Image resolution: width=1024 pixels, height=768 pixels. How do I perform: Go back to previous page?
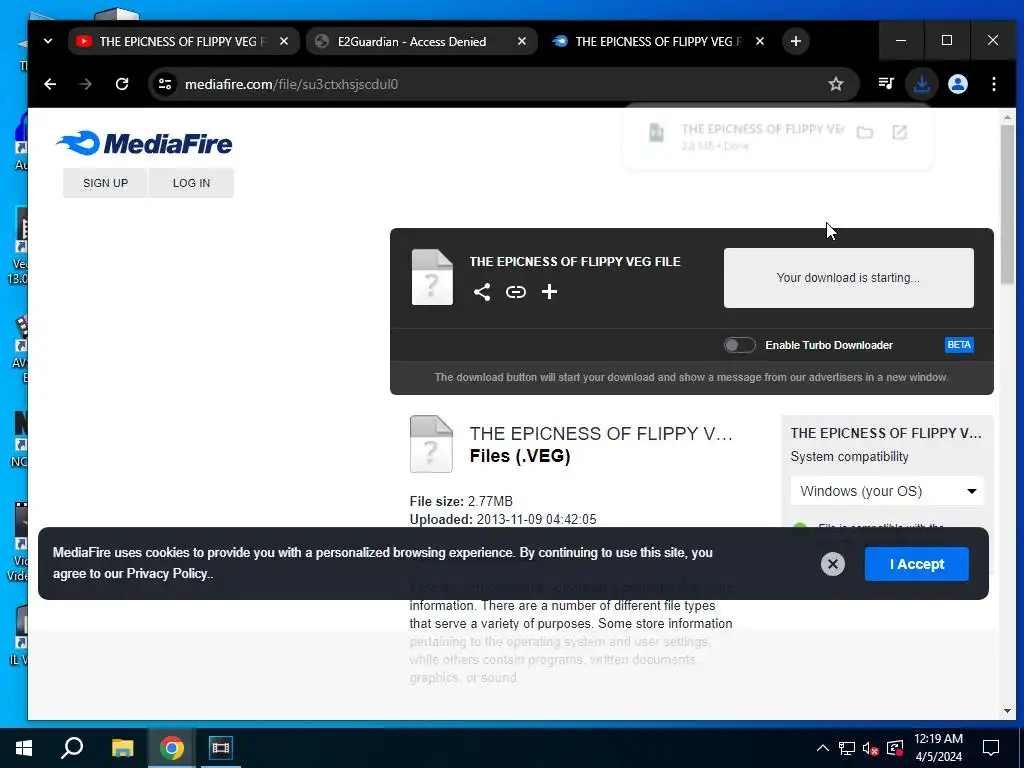coord(50,84)
